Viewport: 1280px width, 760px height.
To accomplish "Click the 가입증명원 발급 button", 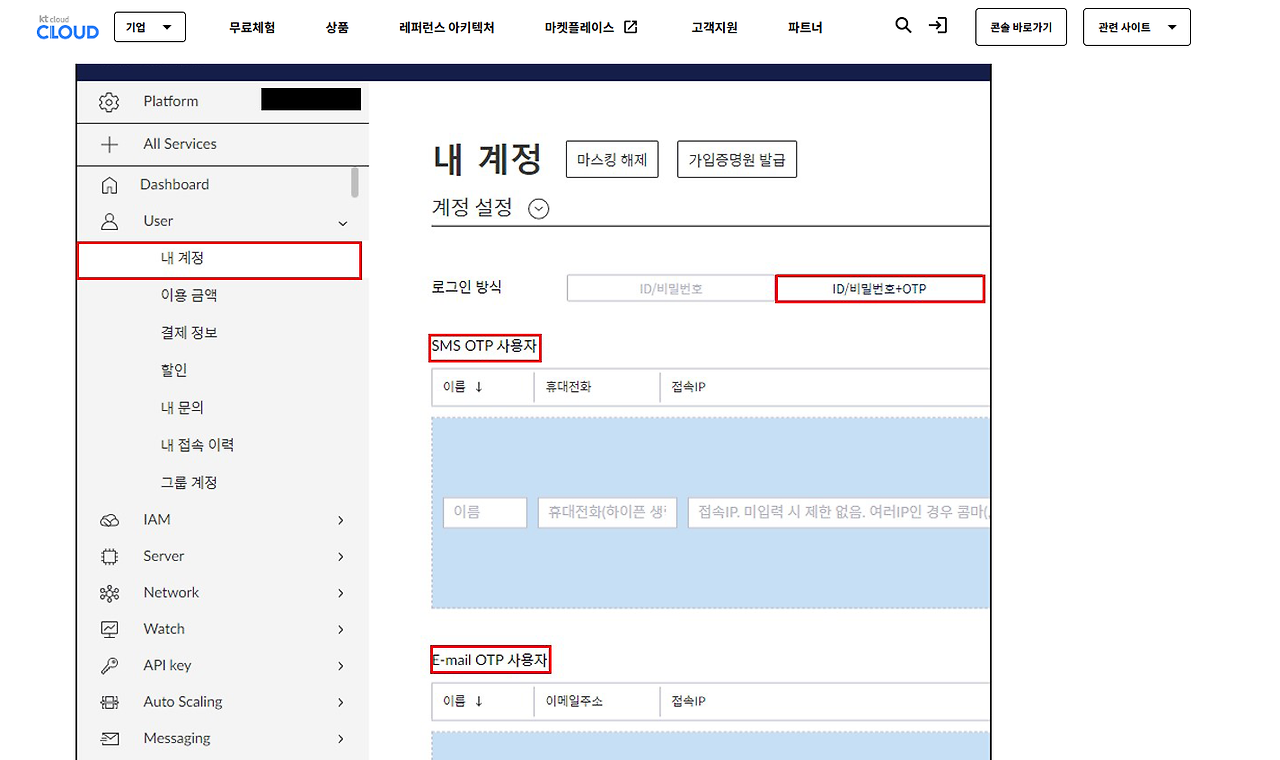I will tap(737, 159).
